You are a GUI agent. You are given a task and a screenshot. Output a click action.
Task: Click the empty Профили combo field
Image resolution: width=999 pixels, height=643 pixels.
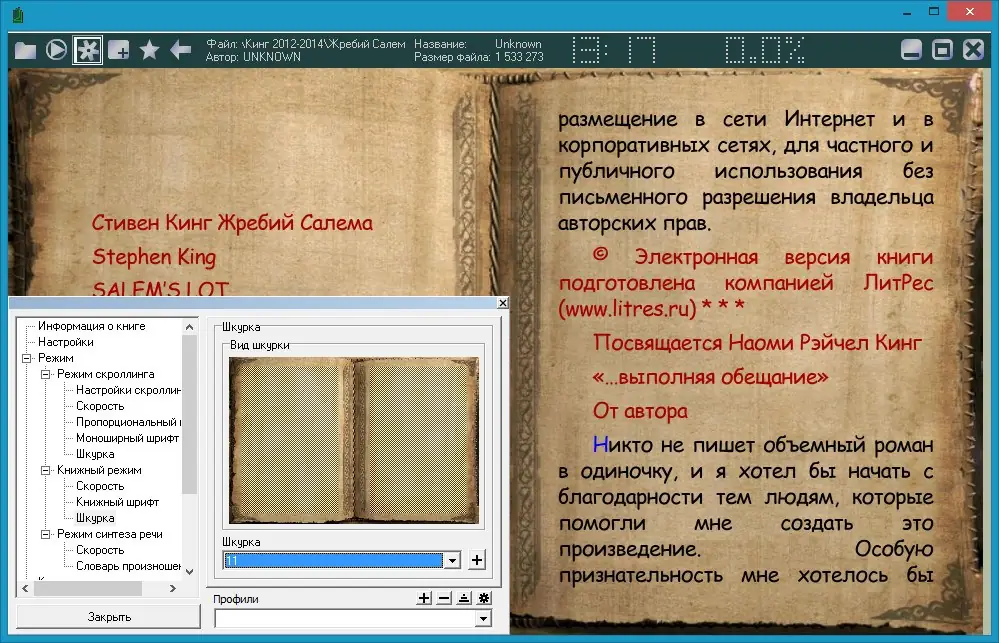(345, 618)
